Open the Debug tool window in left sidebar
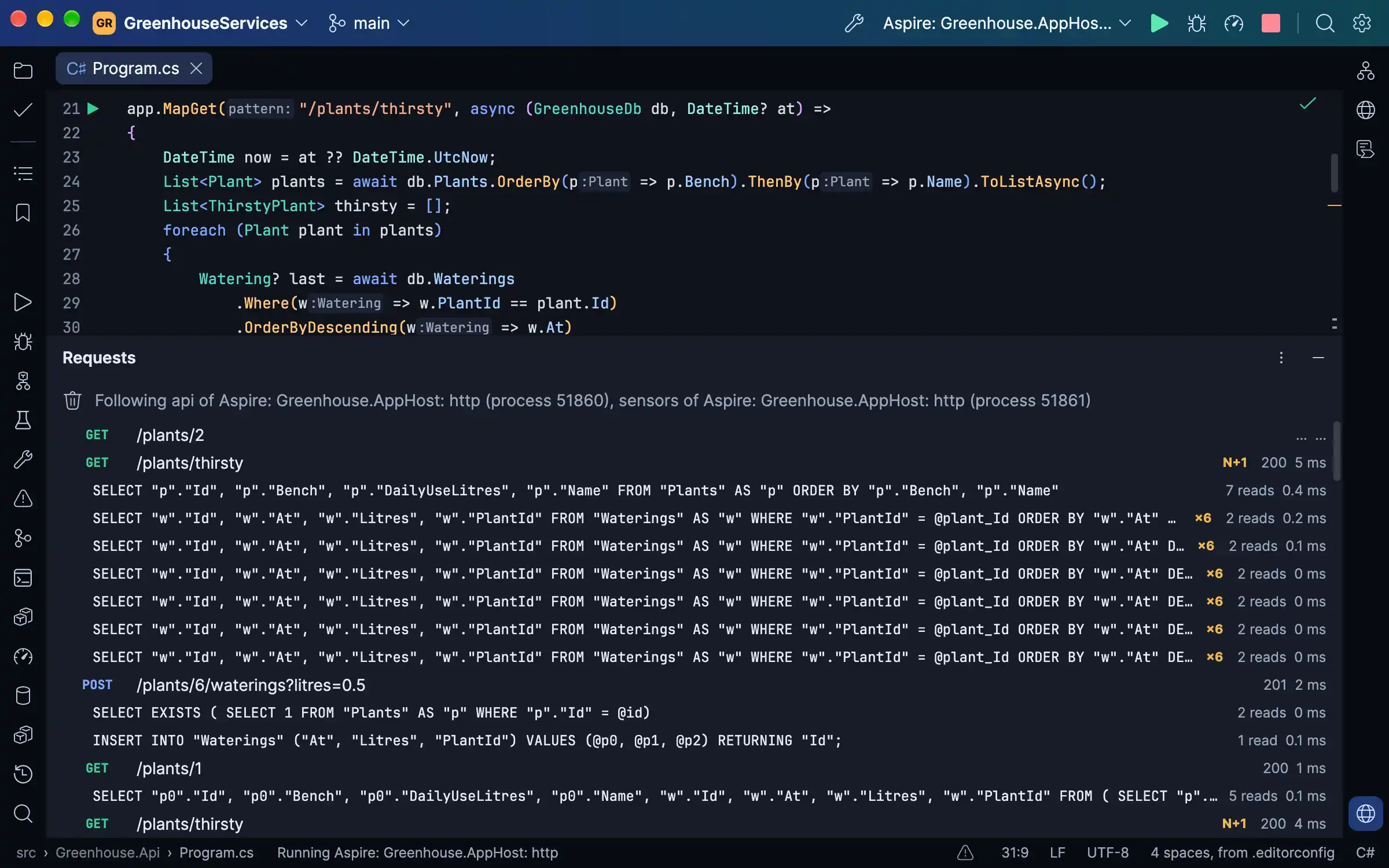 point(23,341)
